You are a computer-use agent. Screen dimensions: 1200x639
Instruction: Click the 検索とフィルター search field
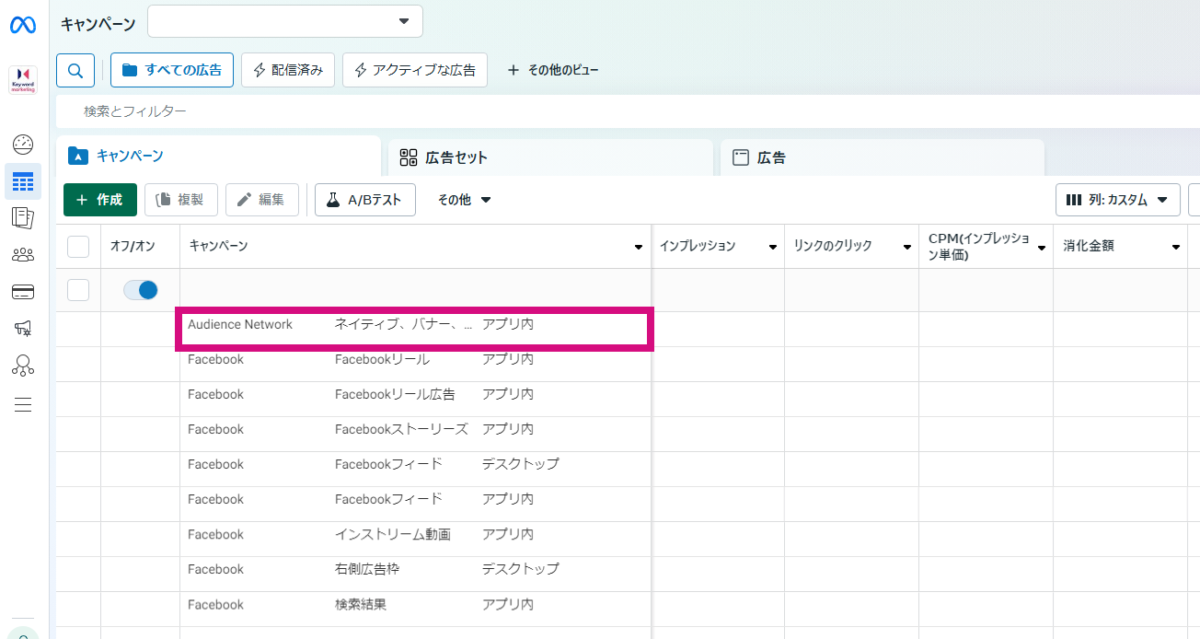pos(628,111)
